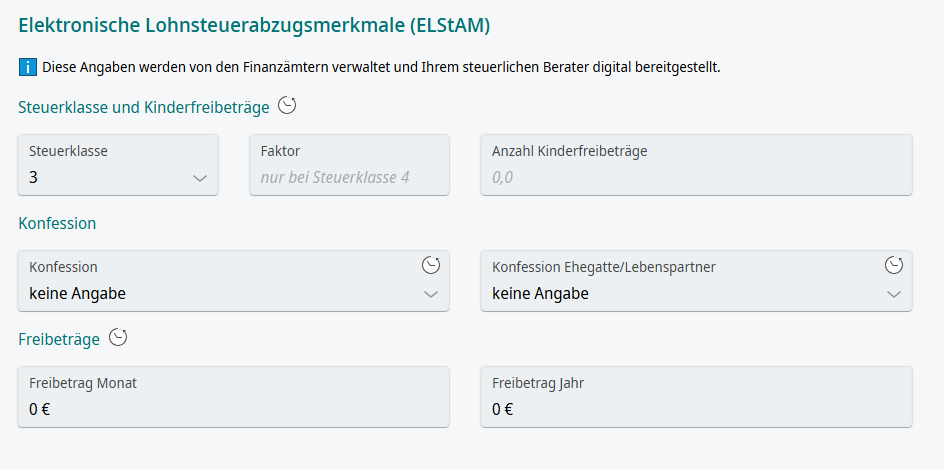Click "keine Angabe" under Konfession Ehegatte/Lebenspartner
Viewport: 944px width, 469px height.
coord(541,294)
